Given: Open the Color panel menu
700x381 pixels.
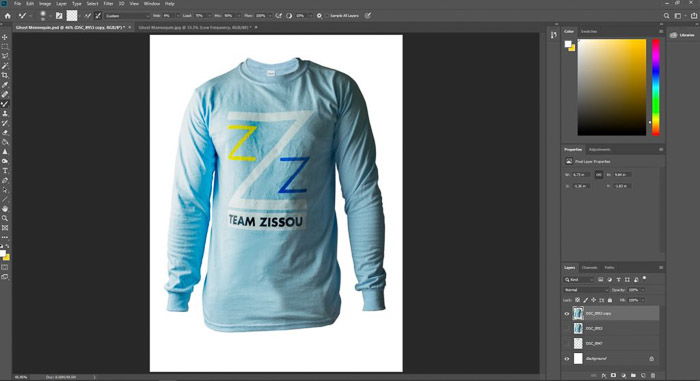Looking at the screenshot, I should [x=661, y=31].
